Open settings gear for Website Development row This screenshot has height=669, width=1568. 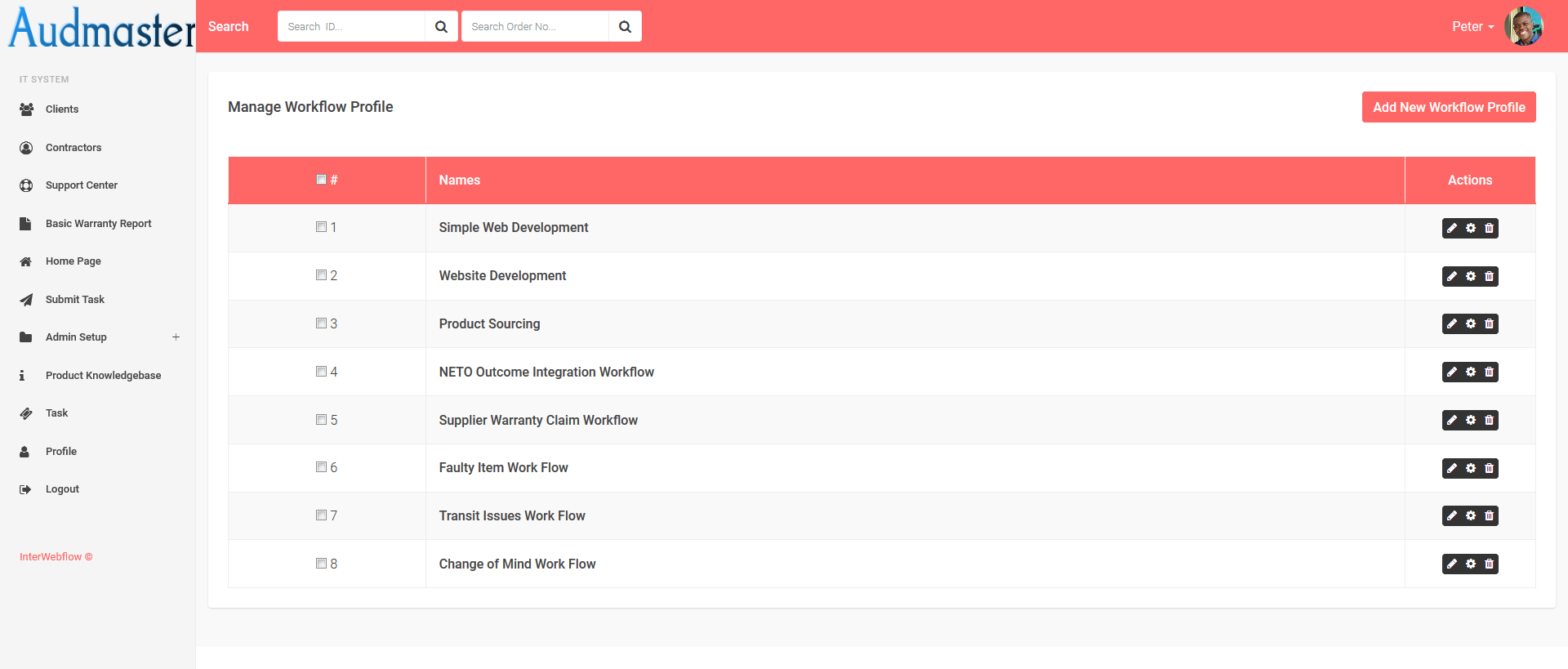(1471, 276)
